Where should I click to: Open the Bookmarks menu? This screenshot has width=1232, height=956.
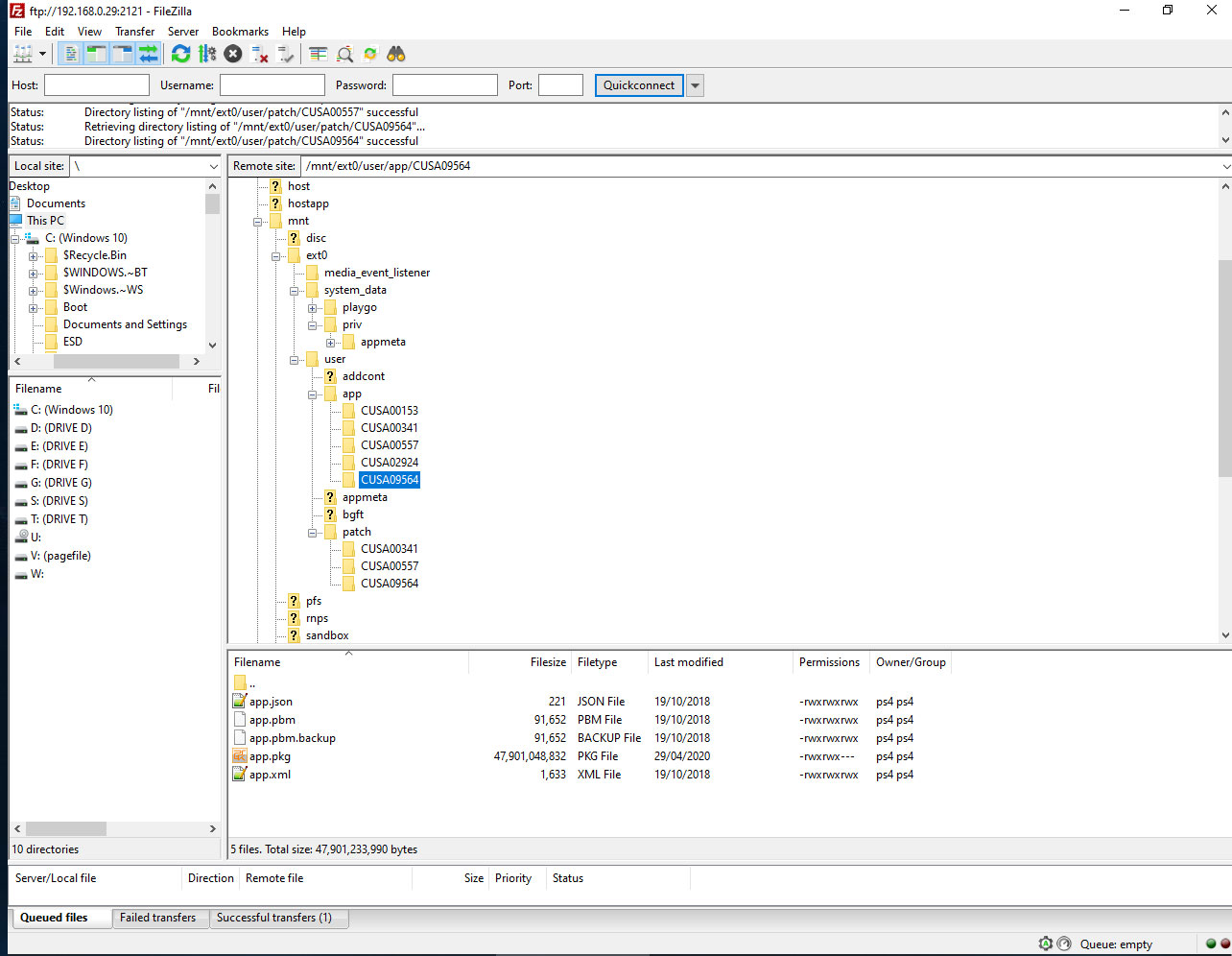click(240, 32)
